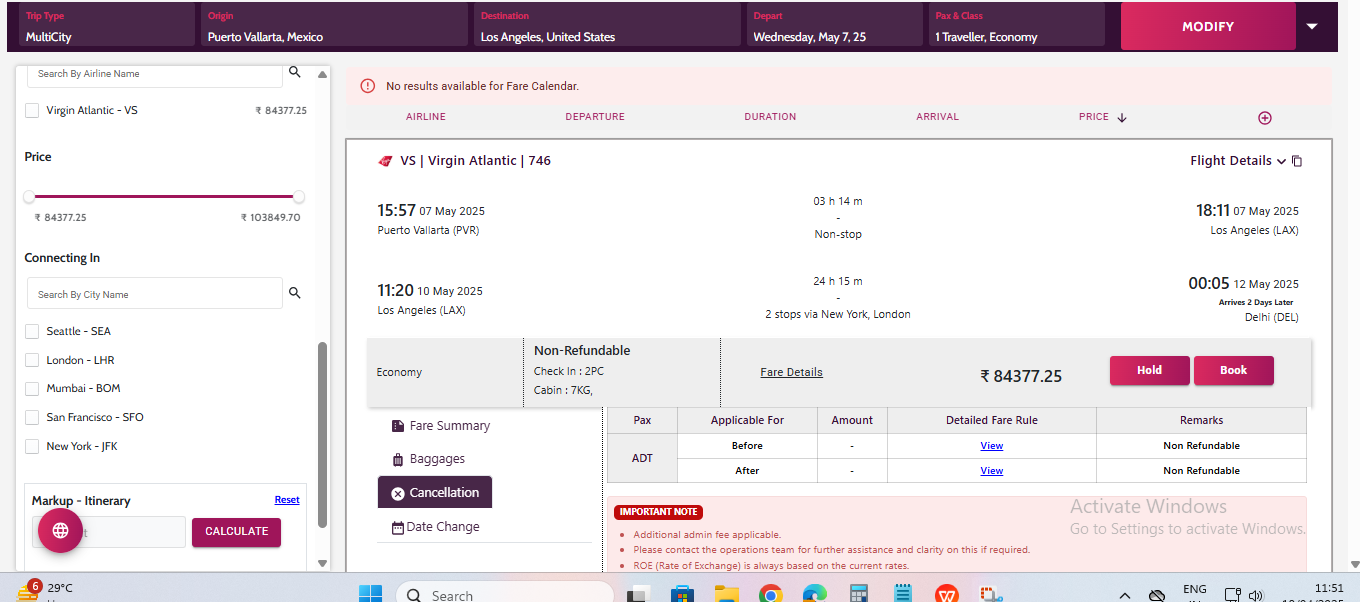This screenshot has width=1360, height=602.
Task: Collapse the Flight Details chevron
Action: (1281, 161)
